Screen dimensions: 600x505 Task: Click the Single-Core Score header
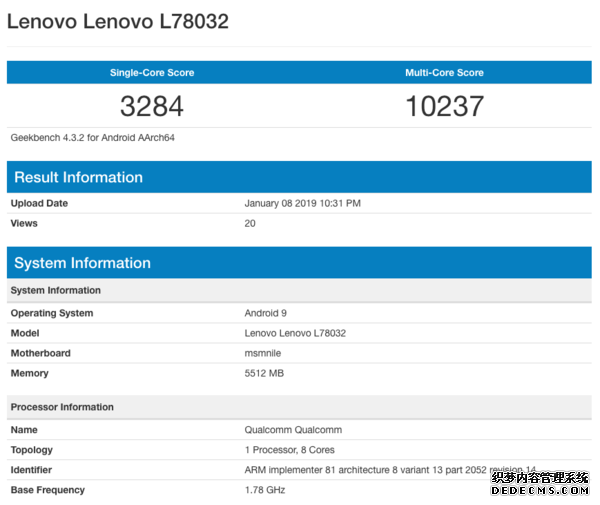[x=152, y=73]
